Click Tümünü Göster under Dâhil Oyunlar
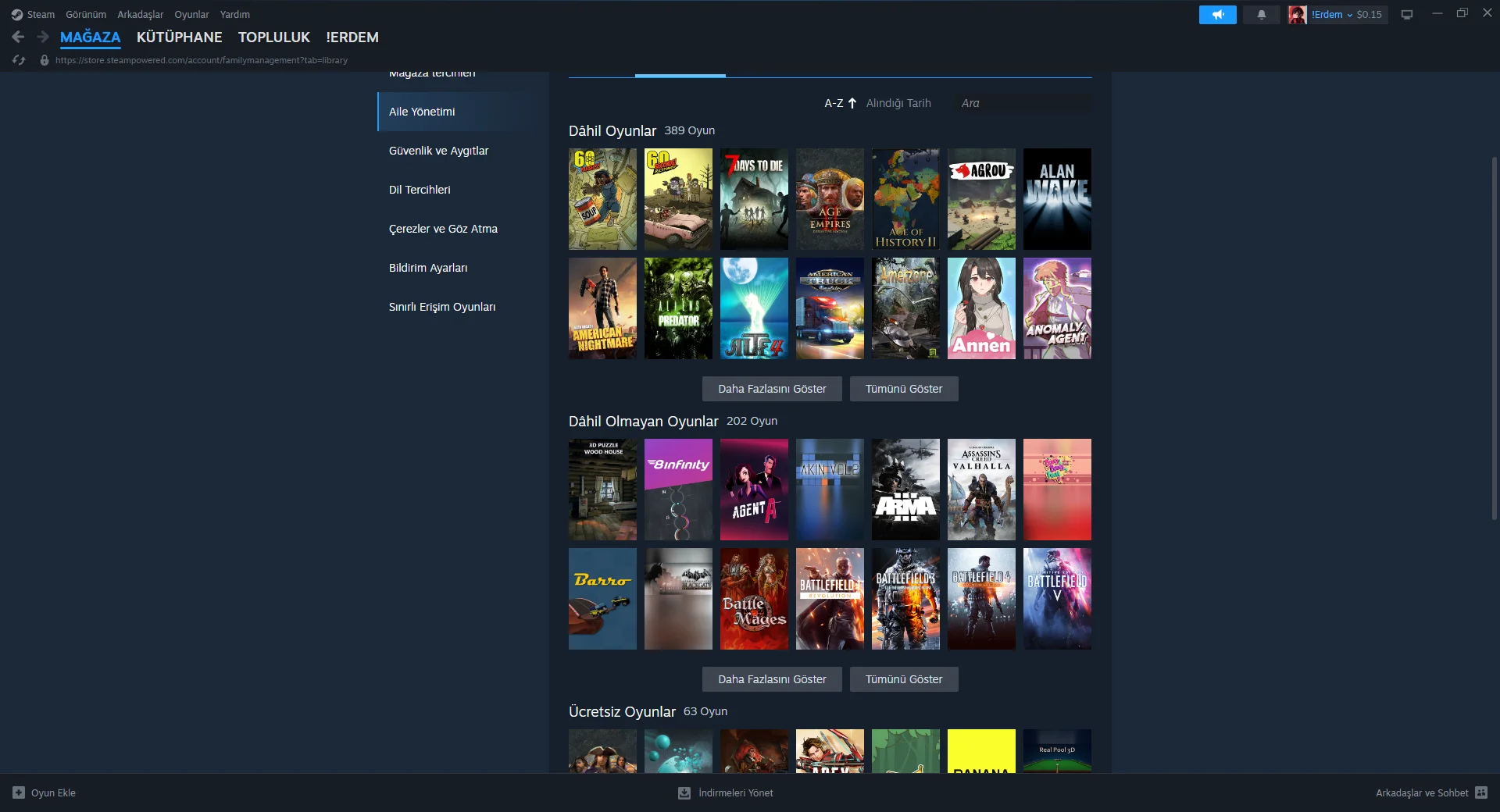Viewport: 1500px width, 812px height. 904,389
